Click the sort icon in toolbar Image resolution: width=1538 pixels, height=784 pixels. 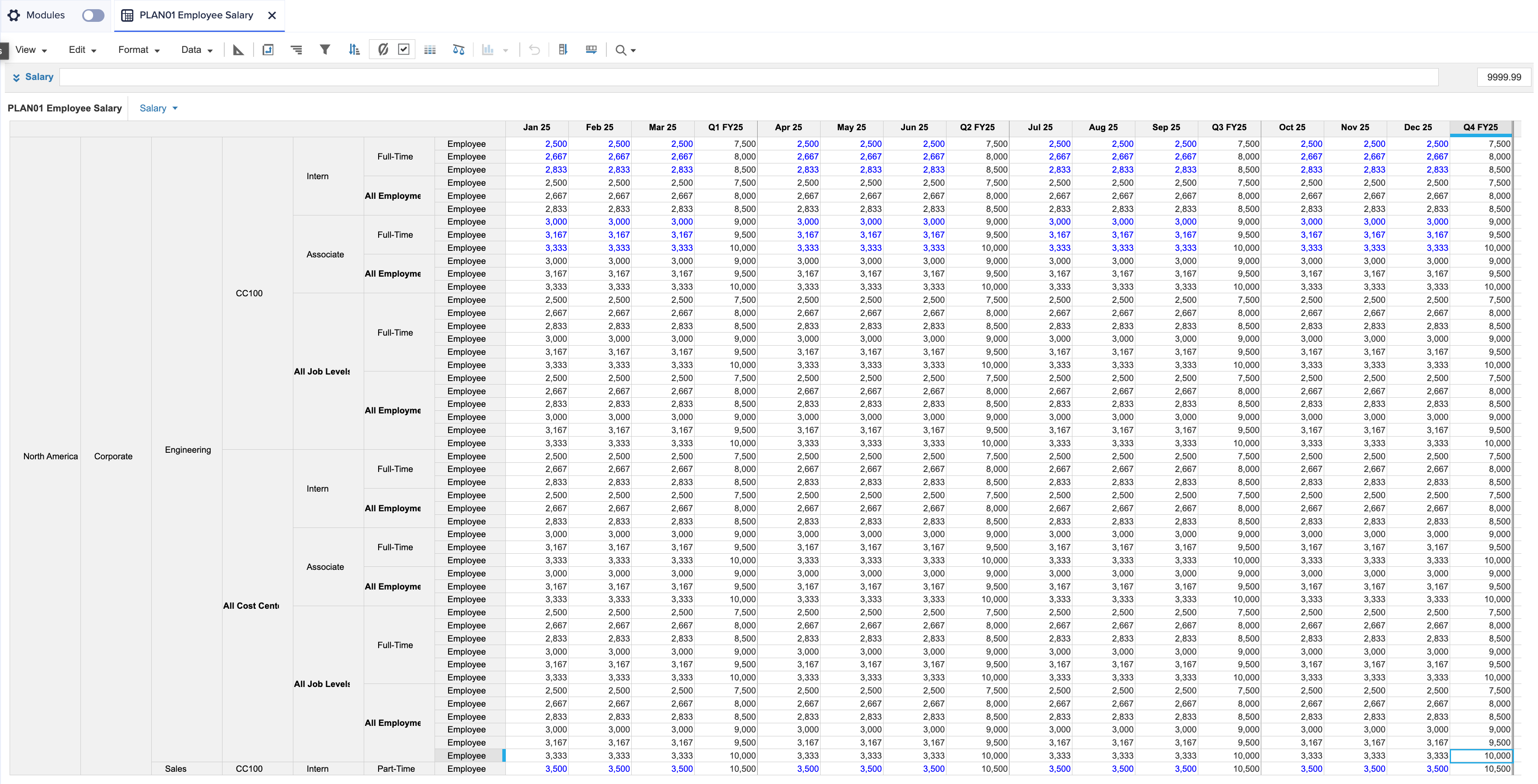(354, 50)
